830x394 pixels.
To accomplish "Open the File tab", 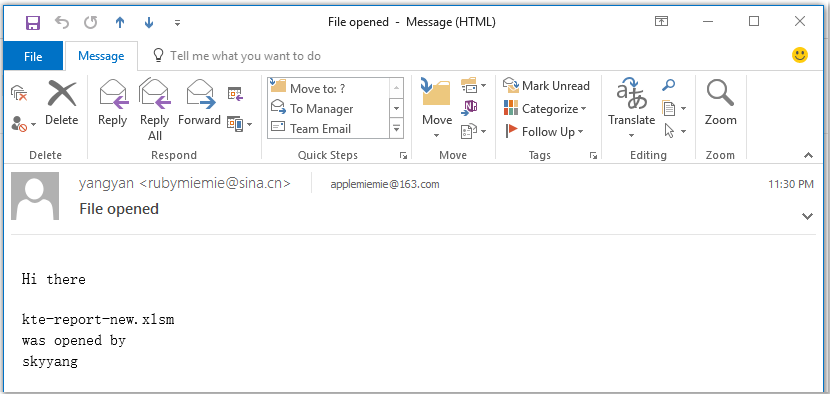I will tap(33, 56).
